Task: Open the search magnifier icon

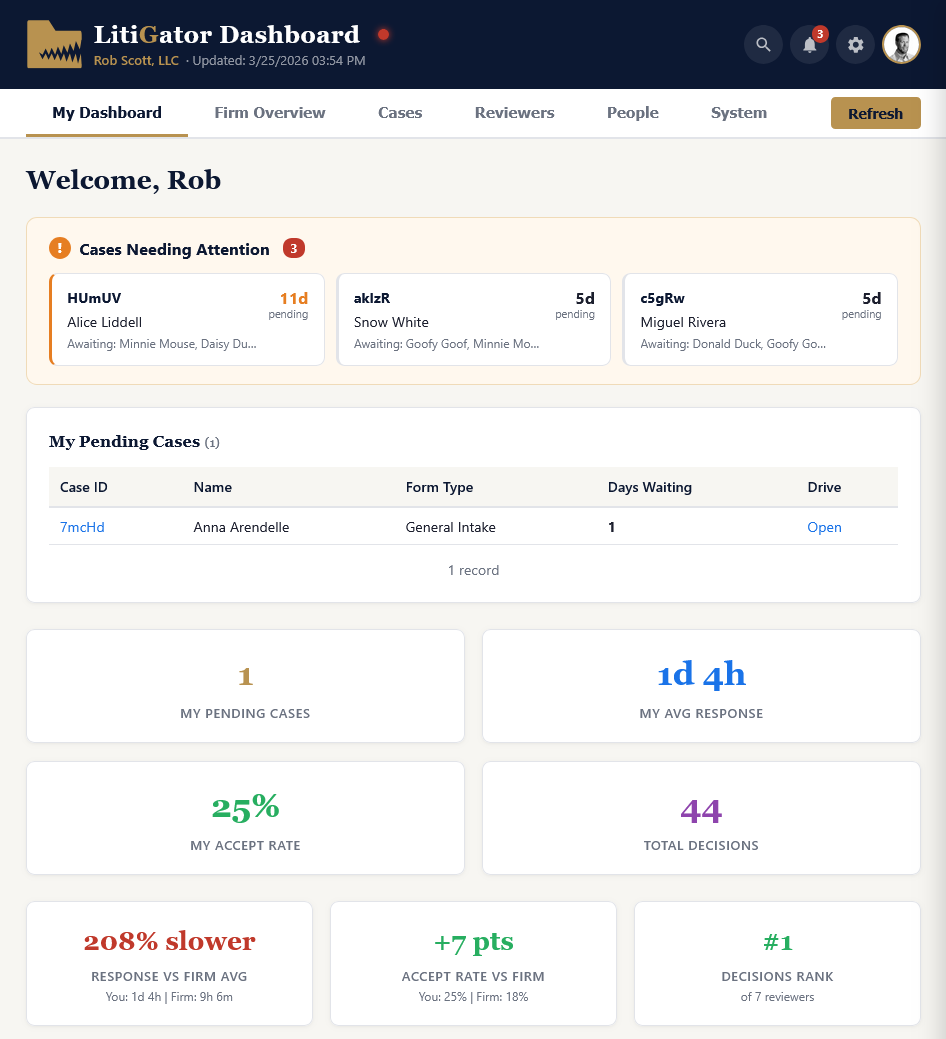Action: click(x=762, y=45)
